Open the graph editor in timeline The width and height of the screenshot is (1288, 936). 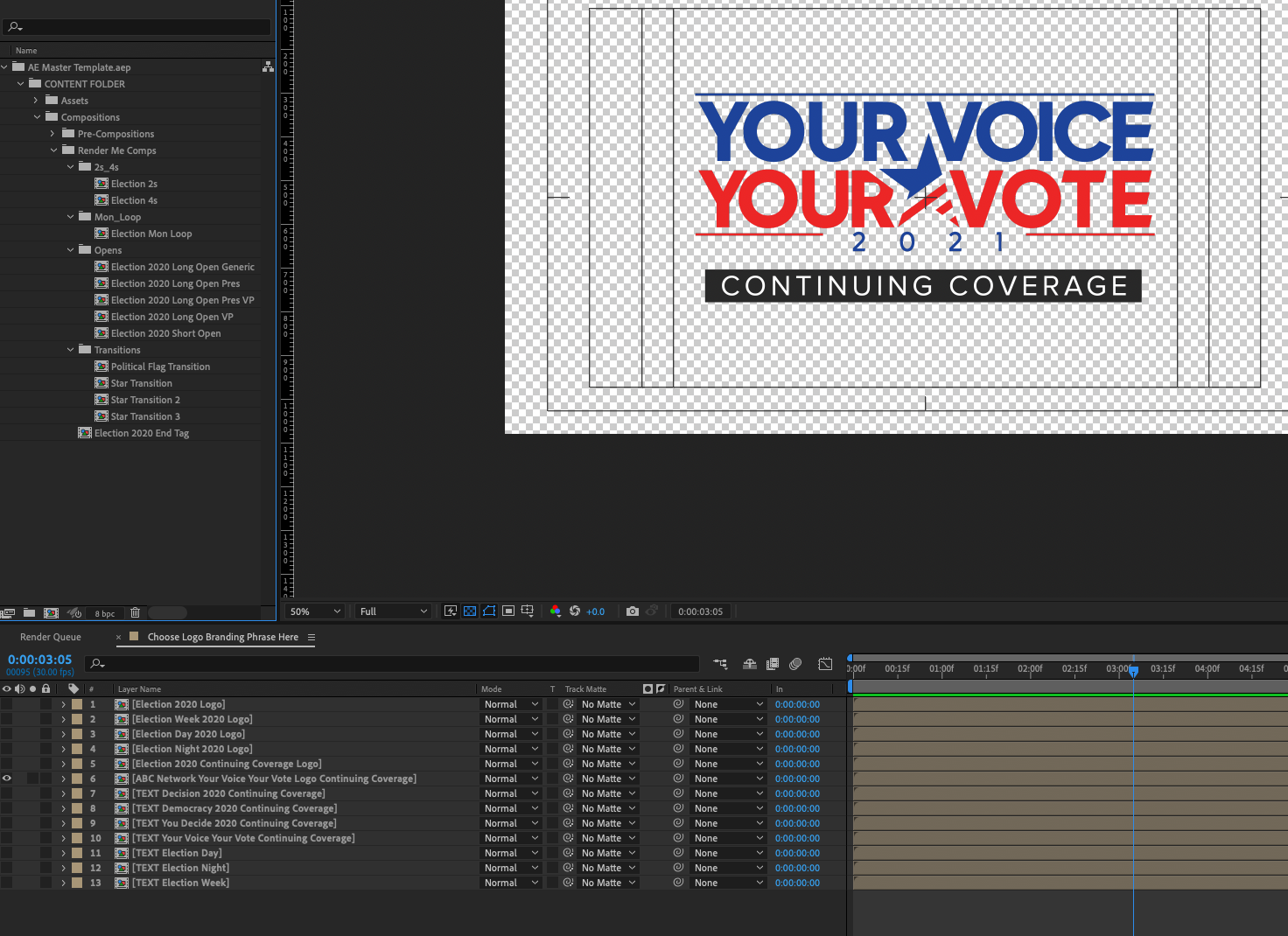tap(825, 664)
